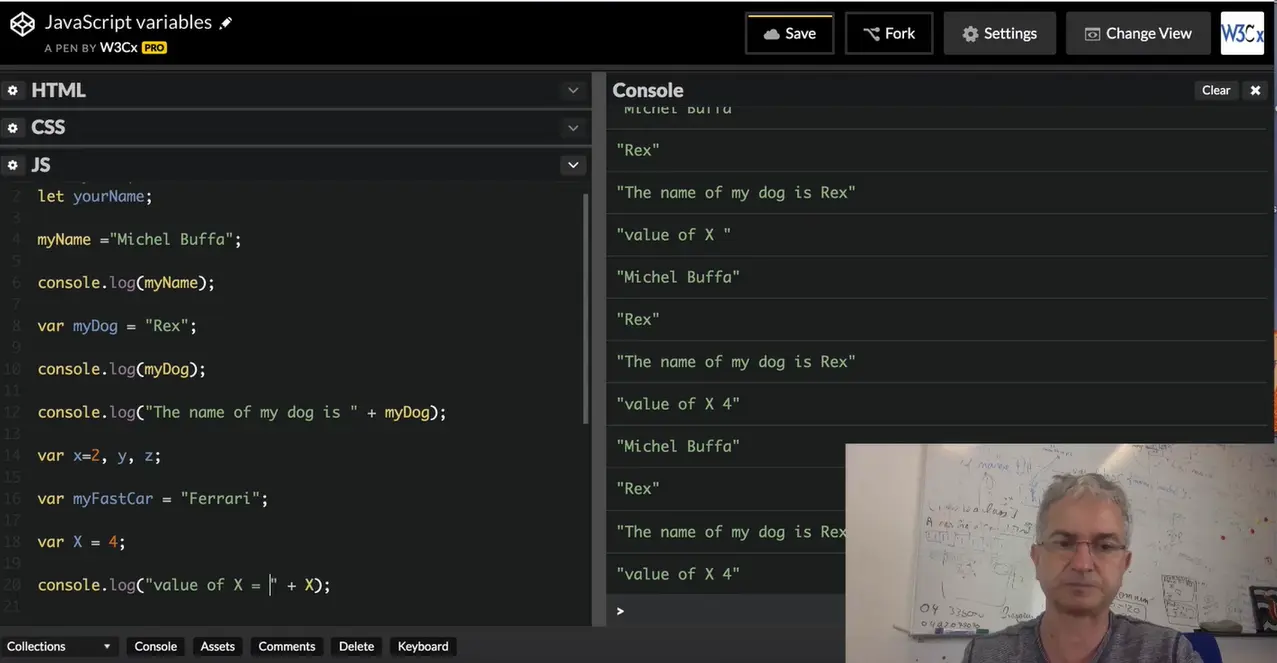The width and height of the screenshot is (1277, 663).
Task: Click the console.log("value of X = " line
Action: [184, 584]
